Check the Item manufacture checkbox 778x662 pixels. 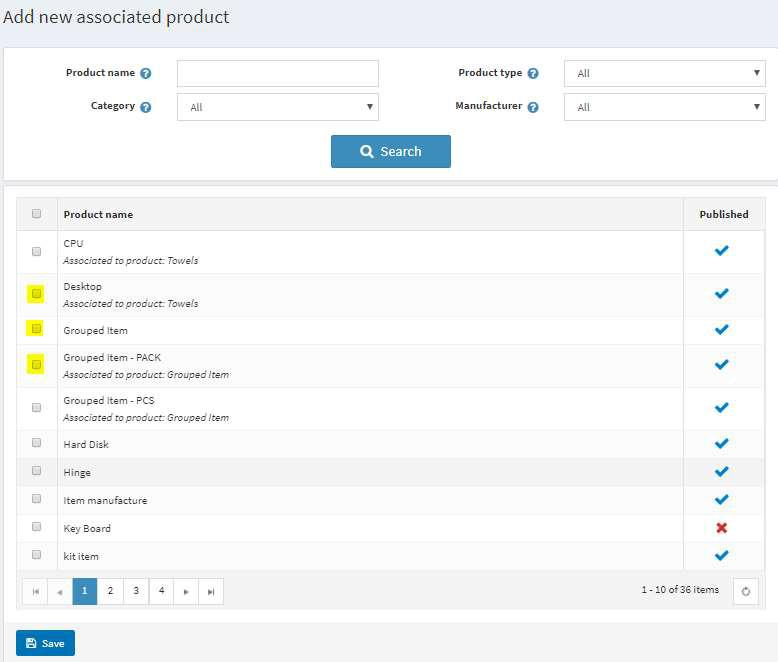[x=36, y=498]
